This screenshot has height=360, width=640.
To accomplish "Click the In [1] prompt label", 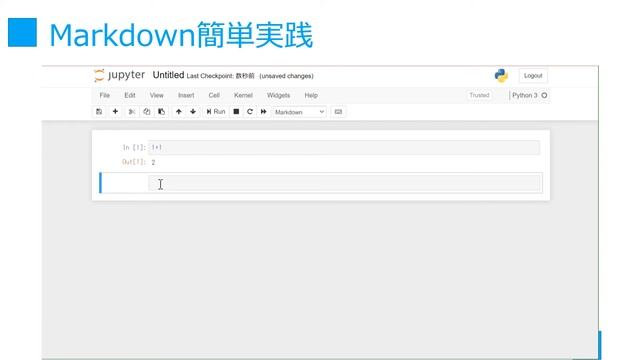I will coord(134,147).
